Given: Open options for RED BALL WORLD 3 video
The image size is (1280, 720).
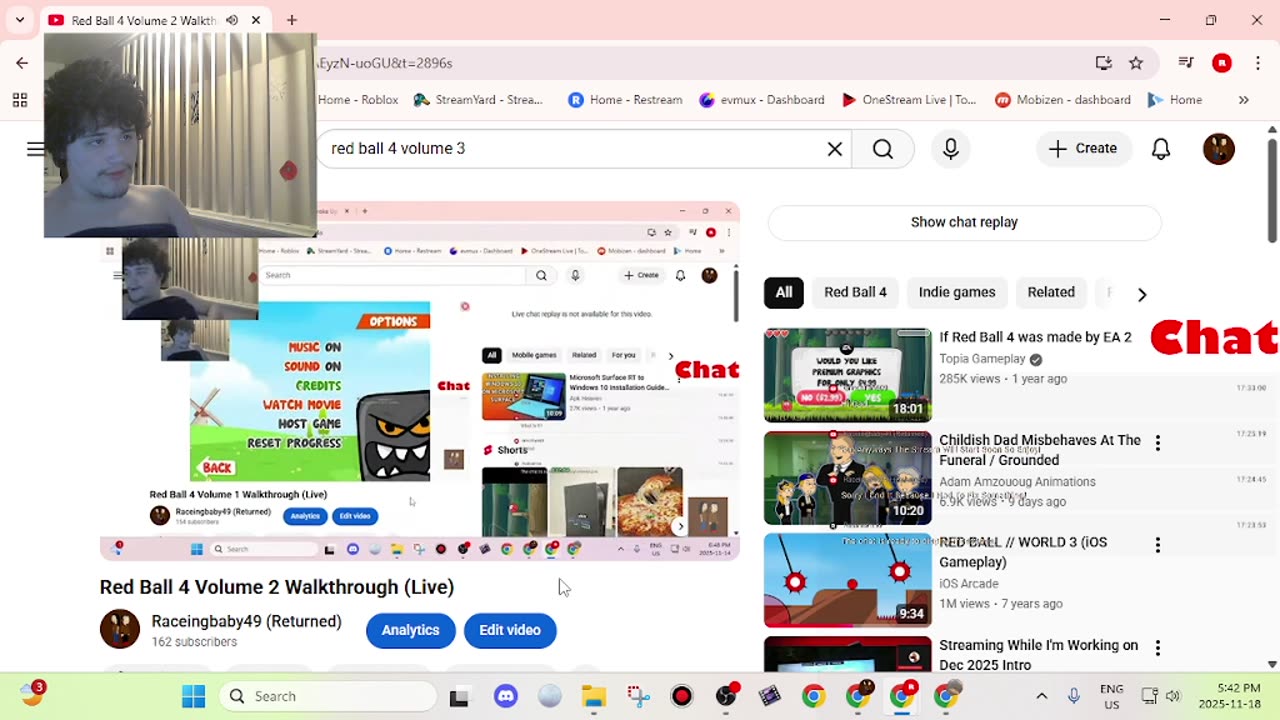Looking at the screenshot, I should (x=1158, y=545).
